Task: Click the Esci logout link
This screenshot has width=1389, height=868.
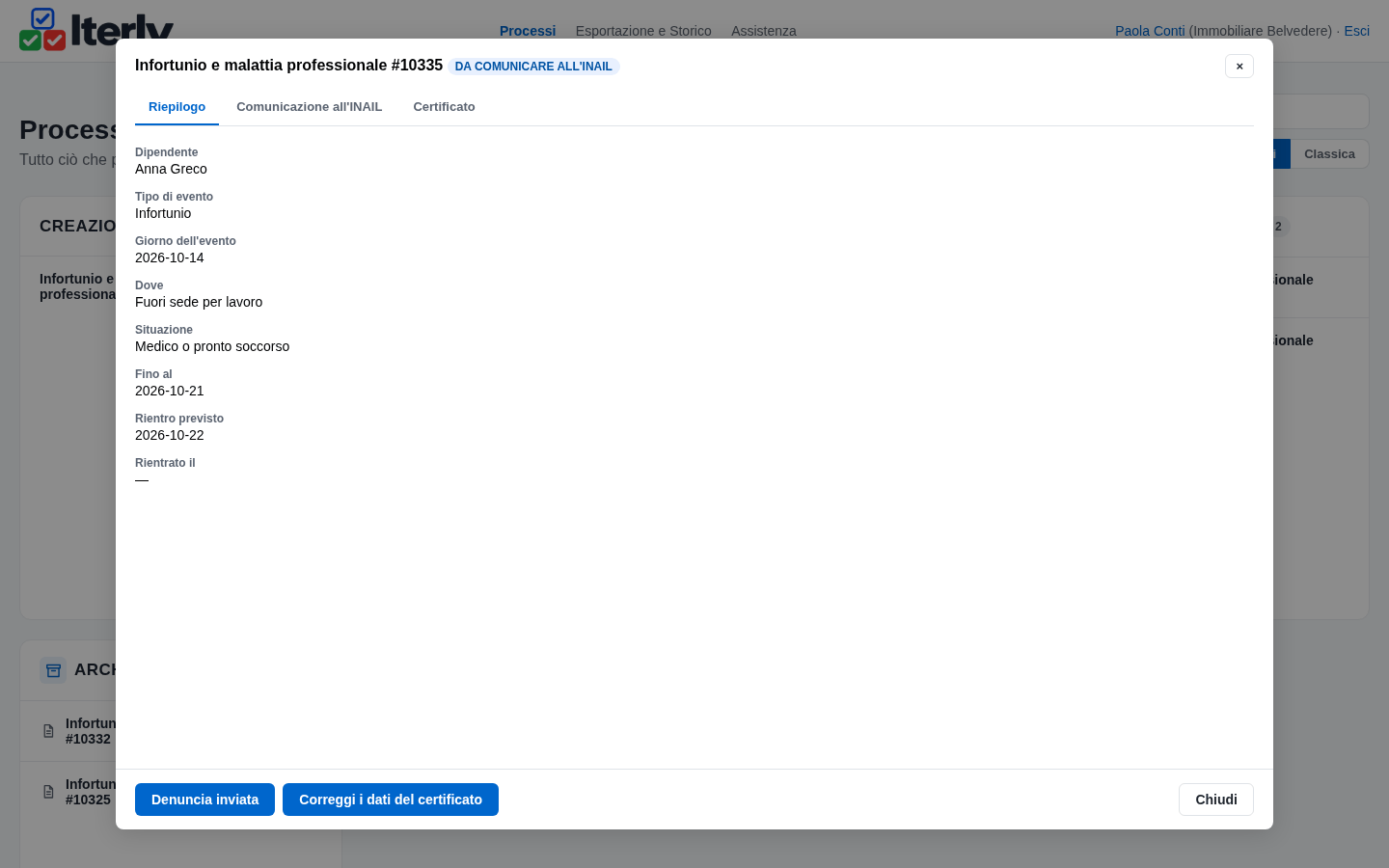Action: pos(1356,31)
